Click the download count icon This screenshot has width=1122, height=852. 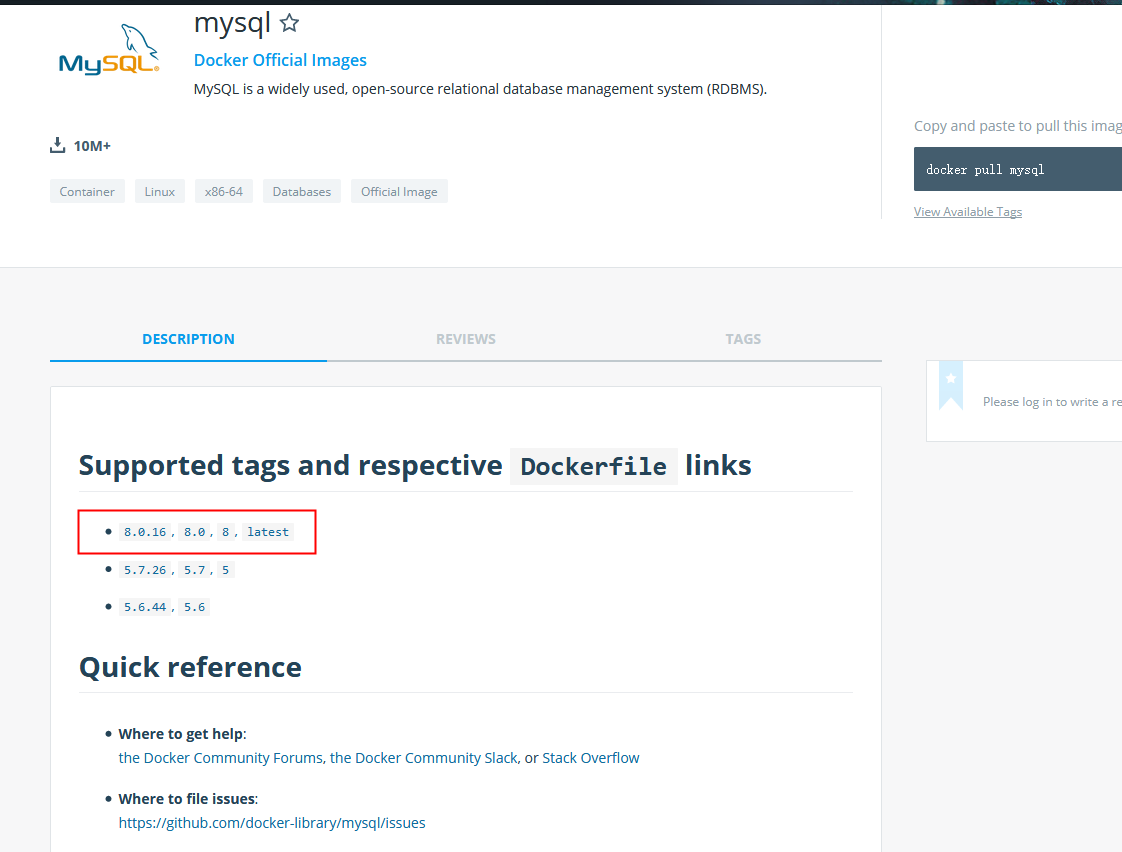pos(57,146)
